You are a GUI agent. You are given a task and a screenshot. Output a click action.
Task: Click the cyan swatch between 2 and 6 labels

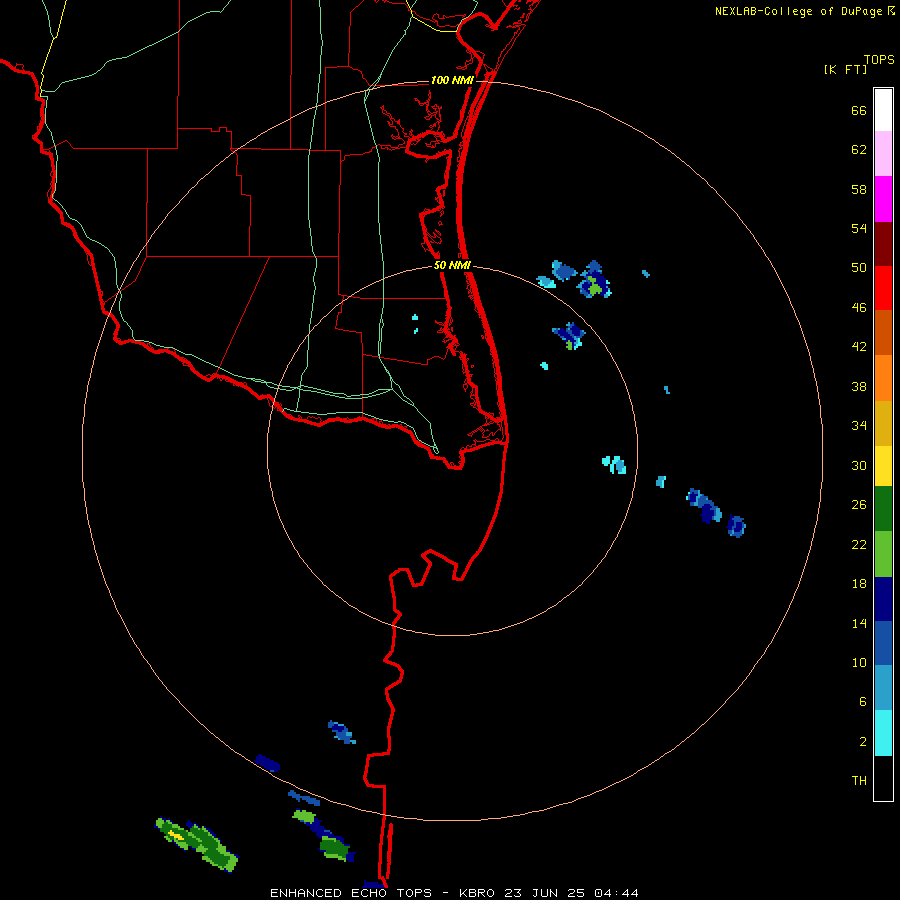click(883, 733)
